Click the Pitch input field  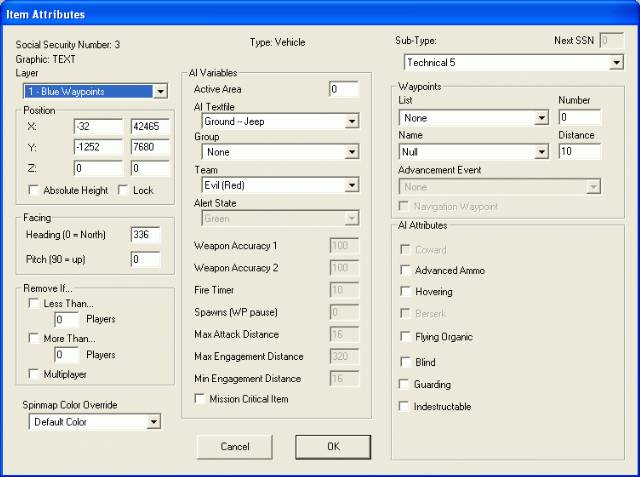click(x=145, y=259)
